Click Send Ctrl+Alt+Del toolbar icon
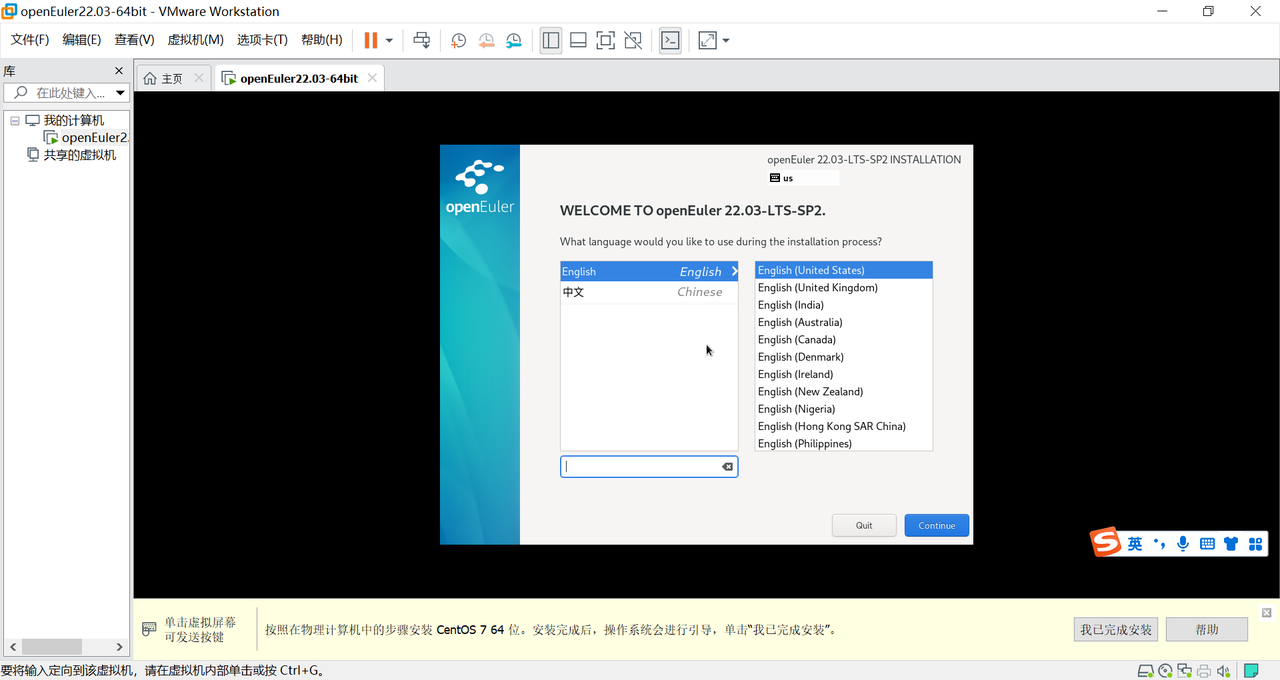 coord(422,40)
